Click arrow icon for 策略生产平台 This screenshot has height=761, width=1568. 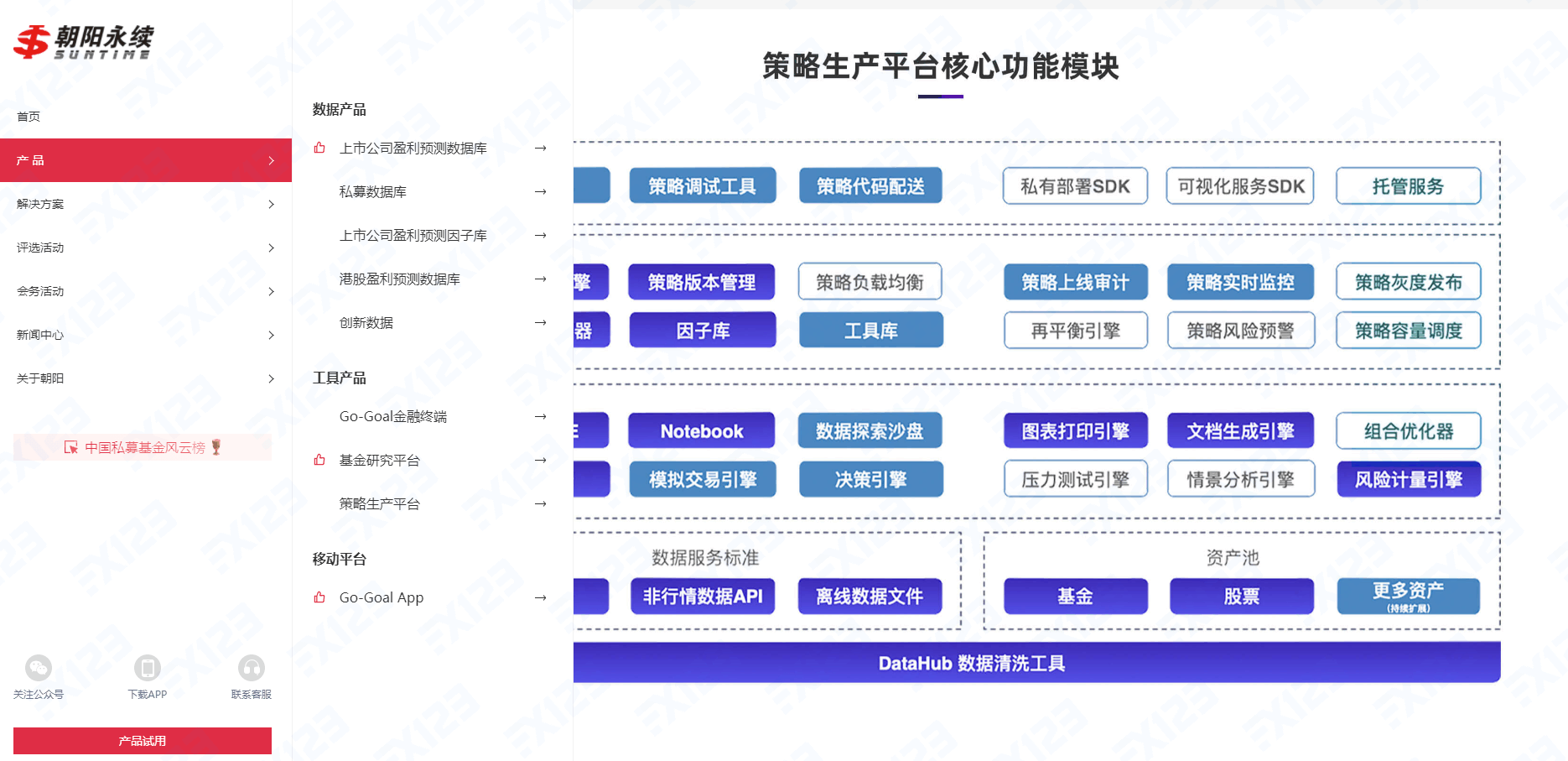coord(541,503)
